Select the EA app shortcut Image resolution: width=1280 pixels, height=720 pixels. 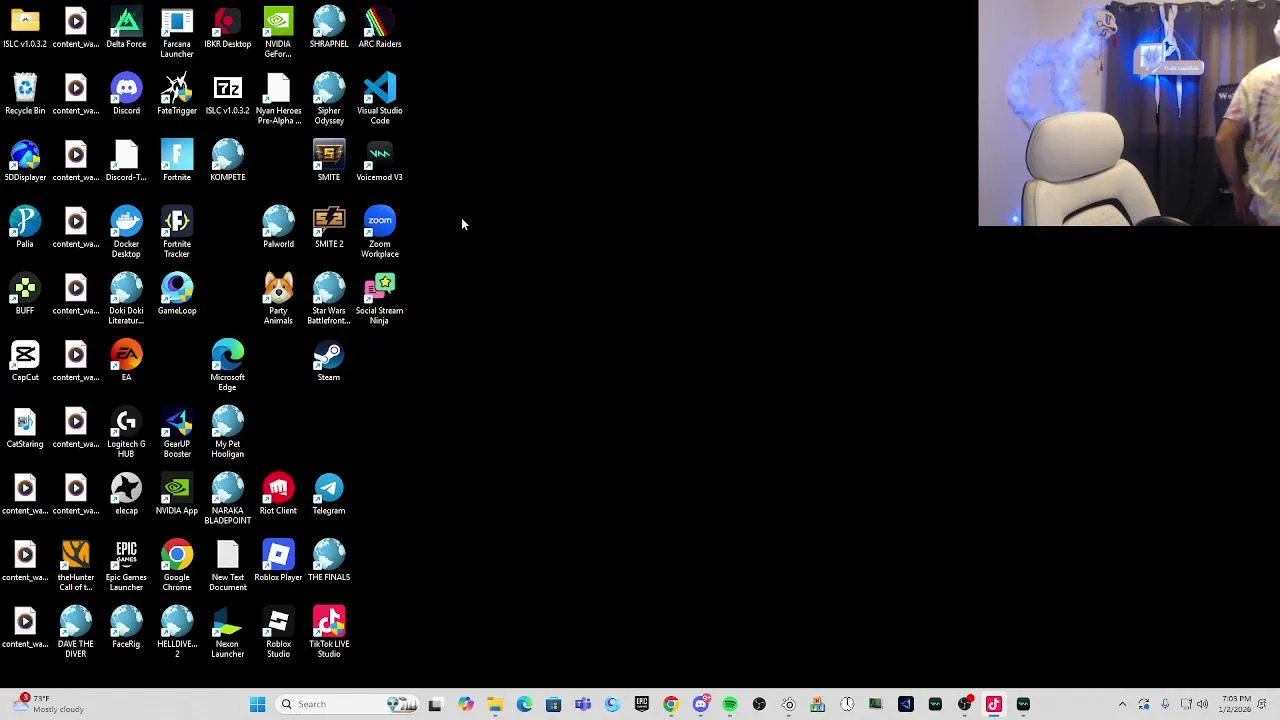pos(126,362)
